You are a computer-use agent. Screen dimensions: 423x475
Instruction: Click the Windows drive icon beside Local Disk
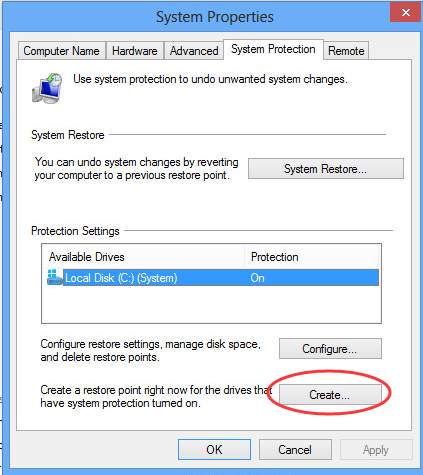(x=54, y=277)
